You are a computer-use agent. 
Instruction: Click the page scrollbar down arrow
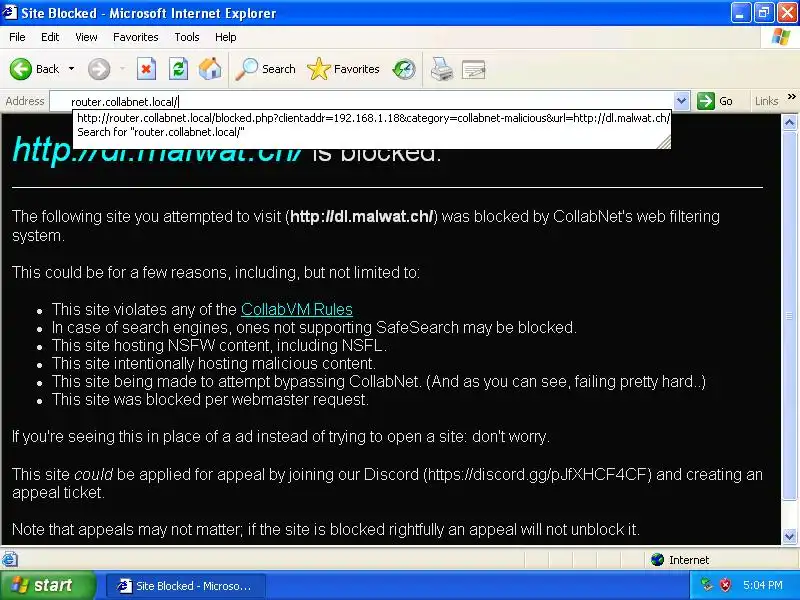tap(789, 536)
